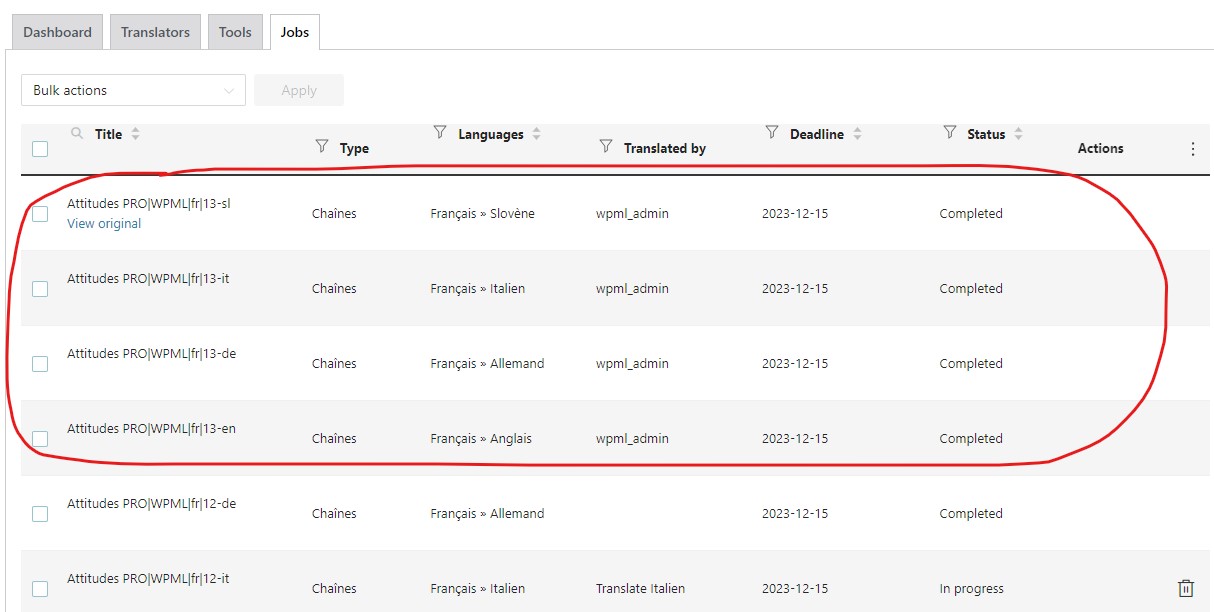This screenshot has width=1214, height=612.
Task: Open the Status column filter icon
Action: (950, 132)
